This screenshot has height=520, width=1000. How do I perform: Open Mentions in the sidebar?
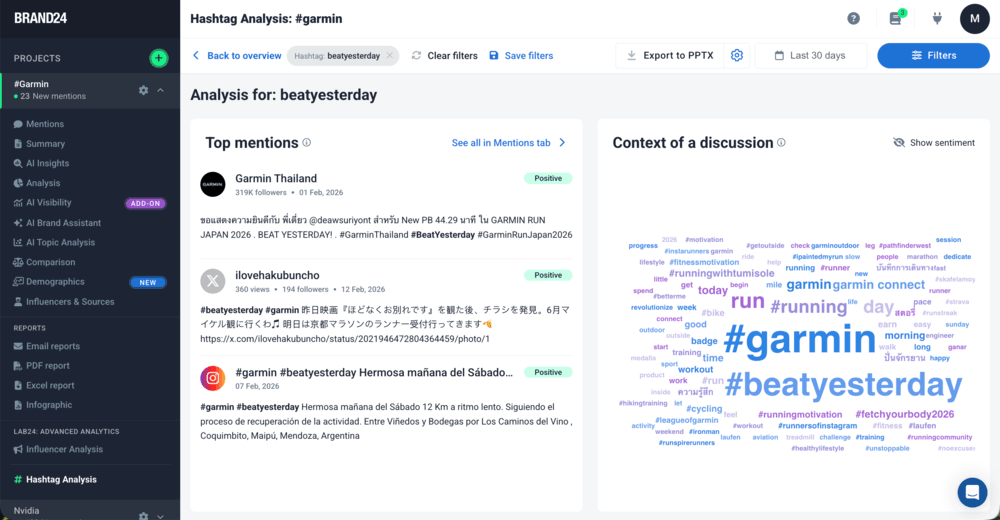tap(45, 124)
